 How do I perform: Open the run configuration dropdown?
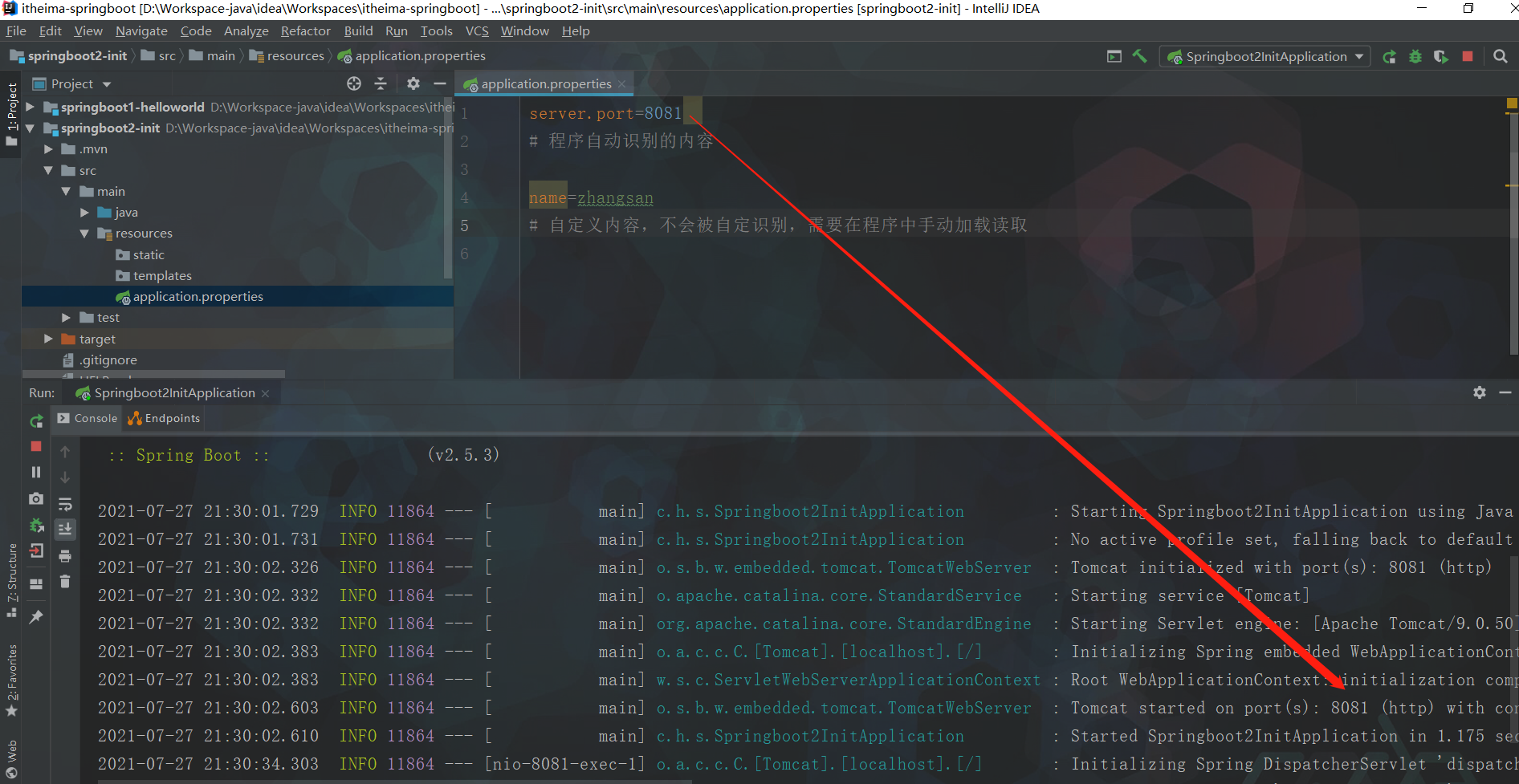coord(1264,56)
